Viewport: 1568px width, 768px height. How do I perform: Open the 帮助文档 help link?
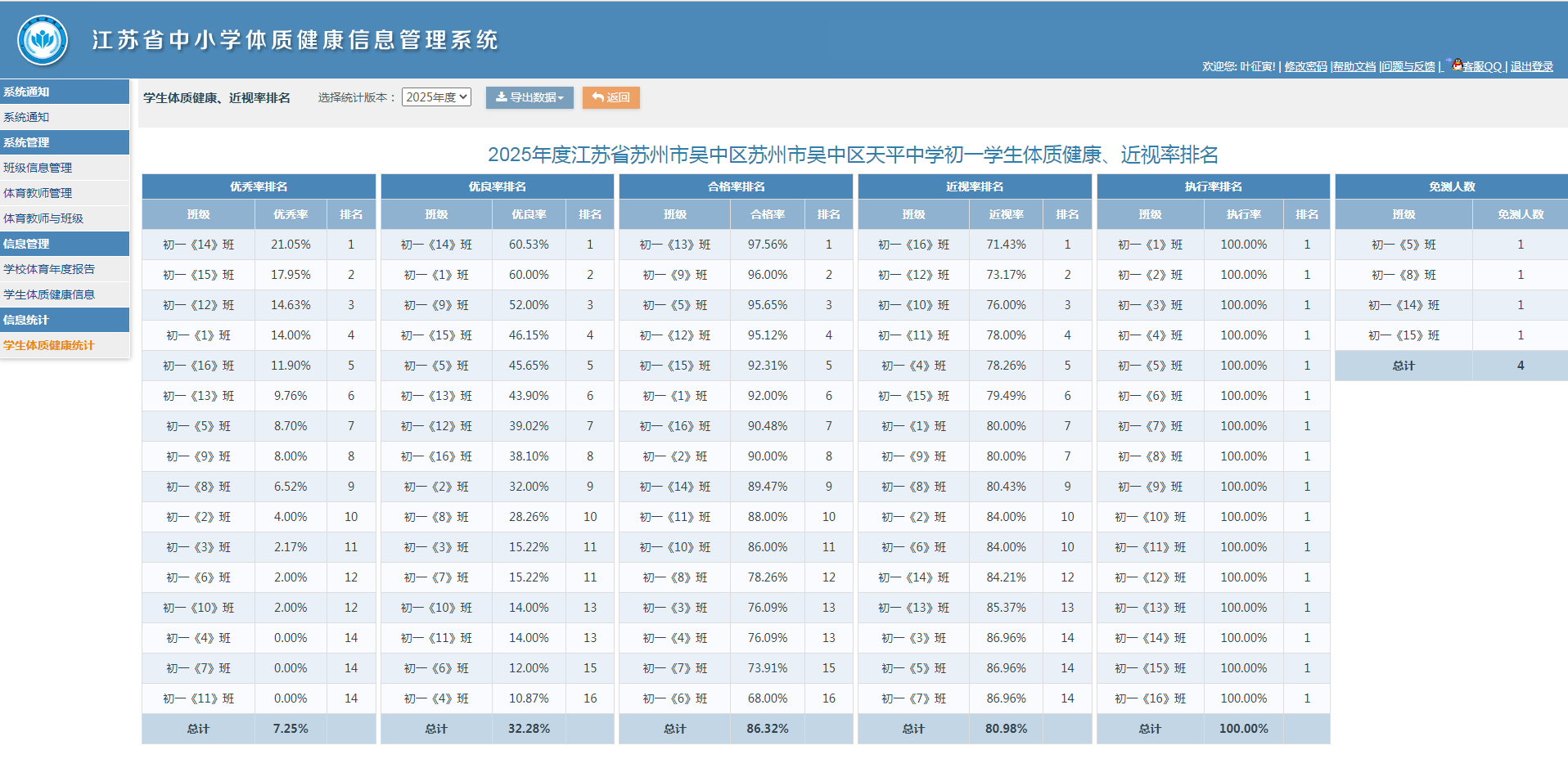(1354, 67)
